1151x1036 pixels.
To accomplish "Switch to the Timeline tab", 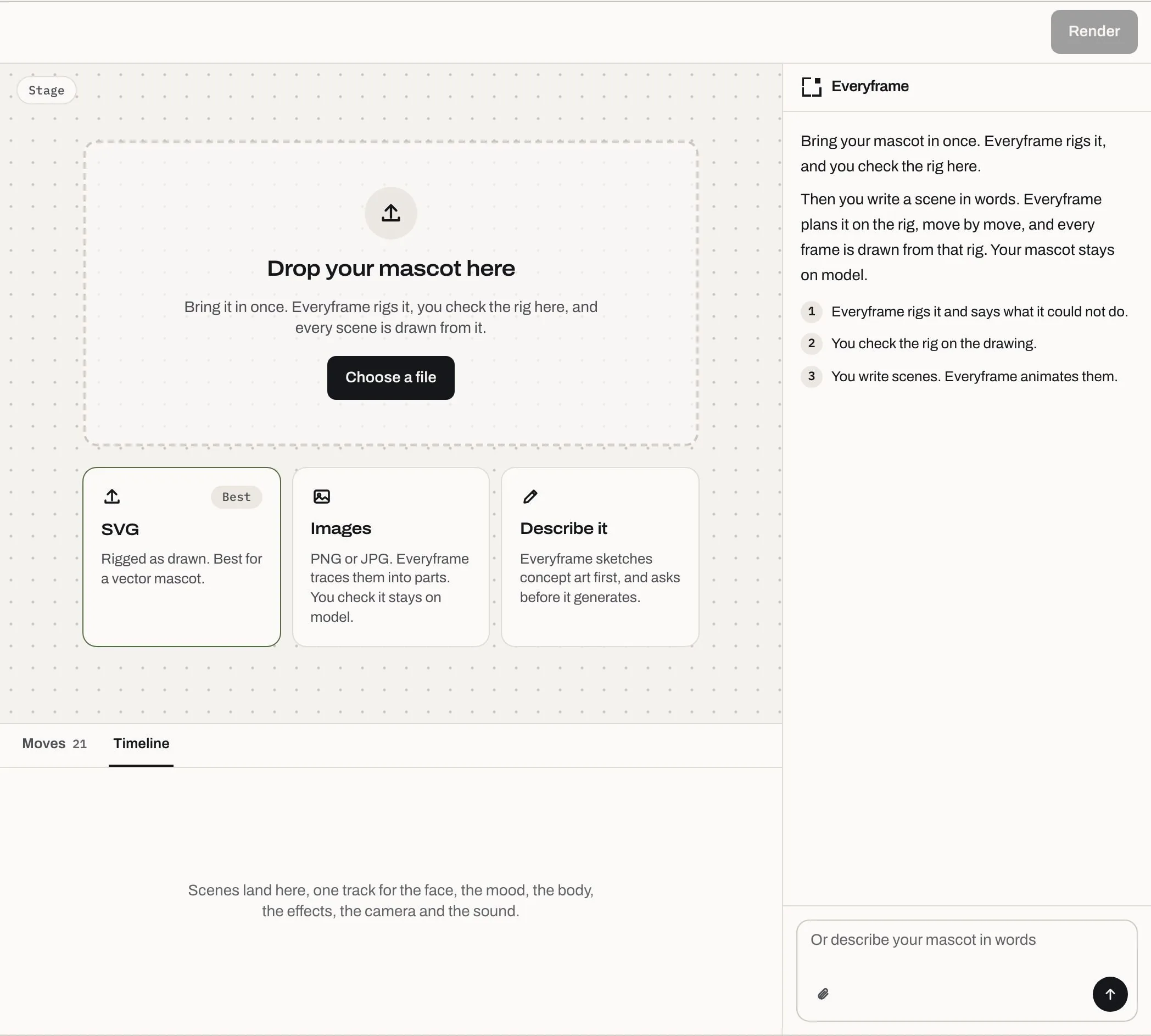I will (141, 743).
